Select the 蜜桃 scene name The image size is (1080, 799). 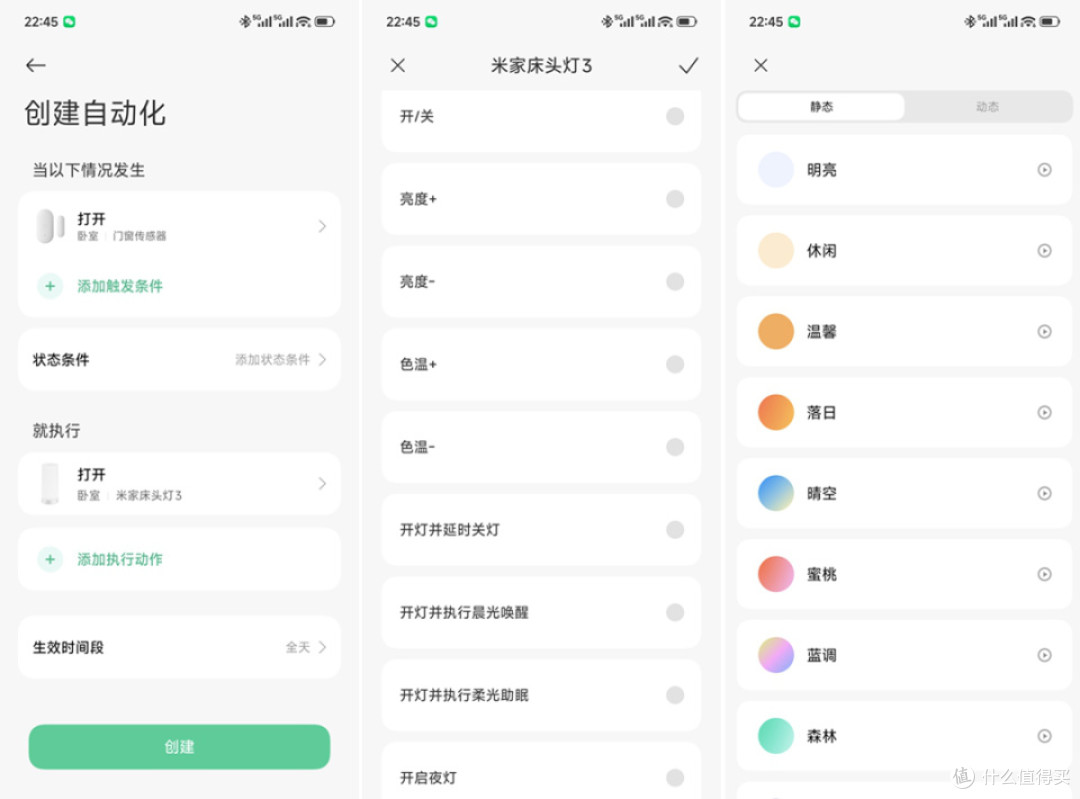[822, 574]
